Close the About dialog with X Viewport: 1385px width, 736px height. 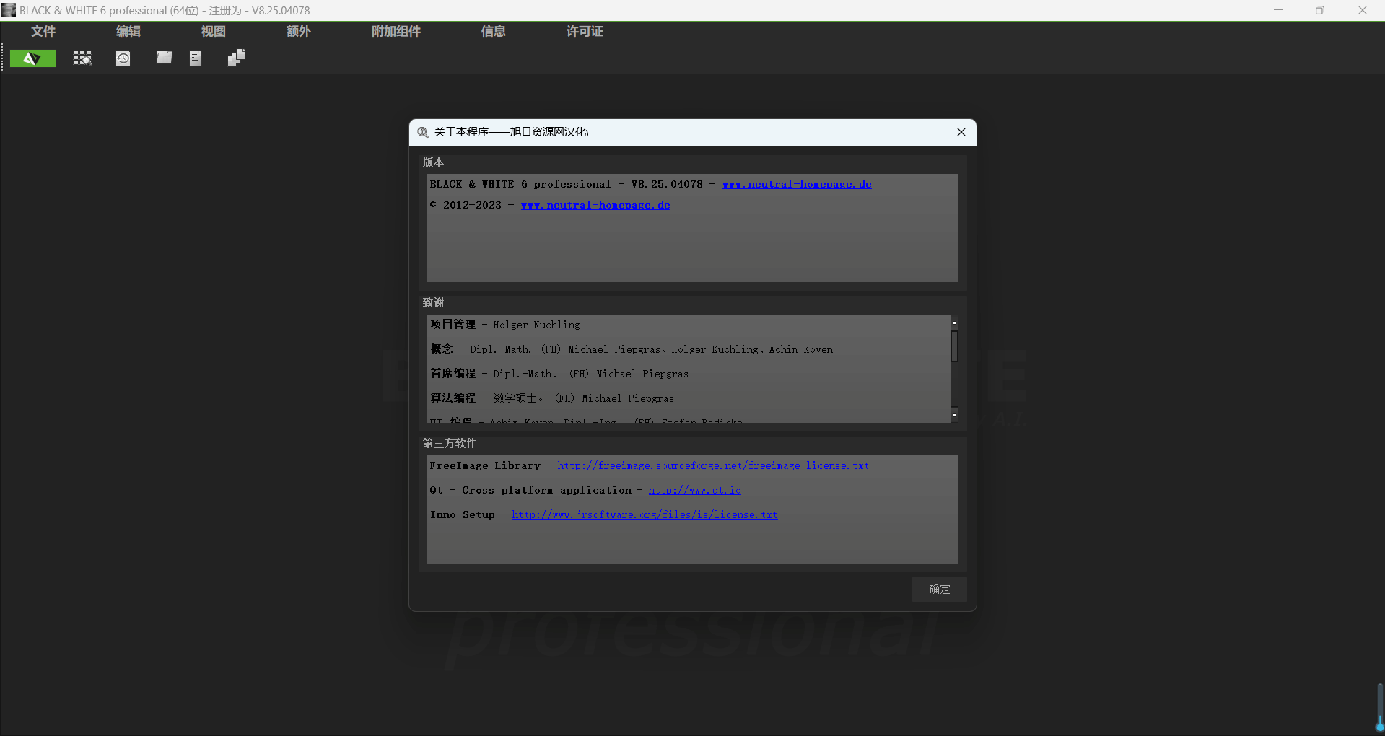click(x=961, y=132)
